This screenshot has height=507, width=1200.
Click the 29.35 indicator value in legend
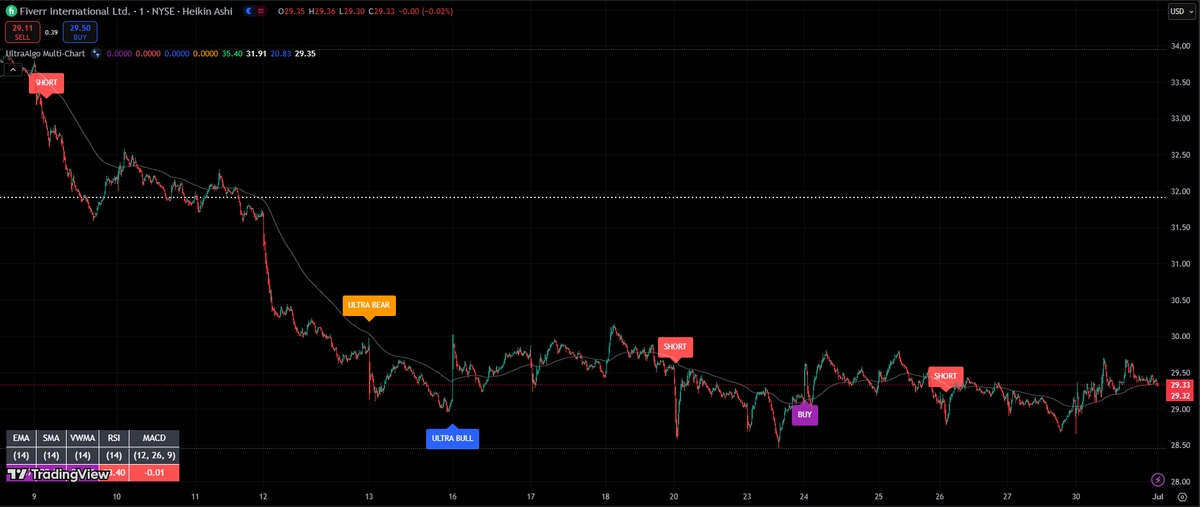point(305,53)
